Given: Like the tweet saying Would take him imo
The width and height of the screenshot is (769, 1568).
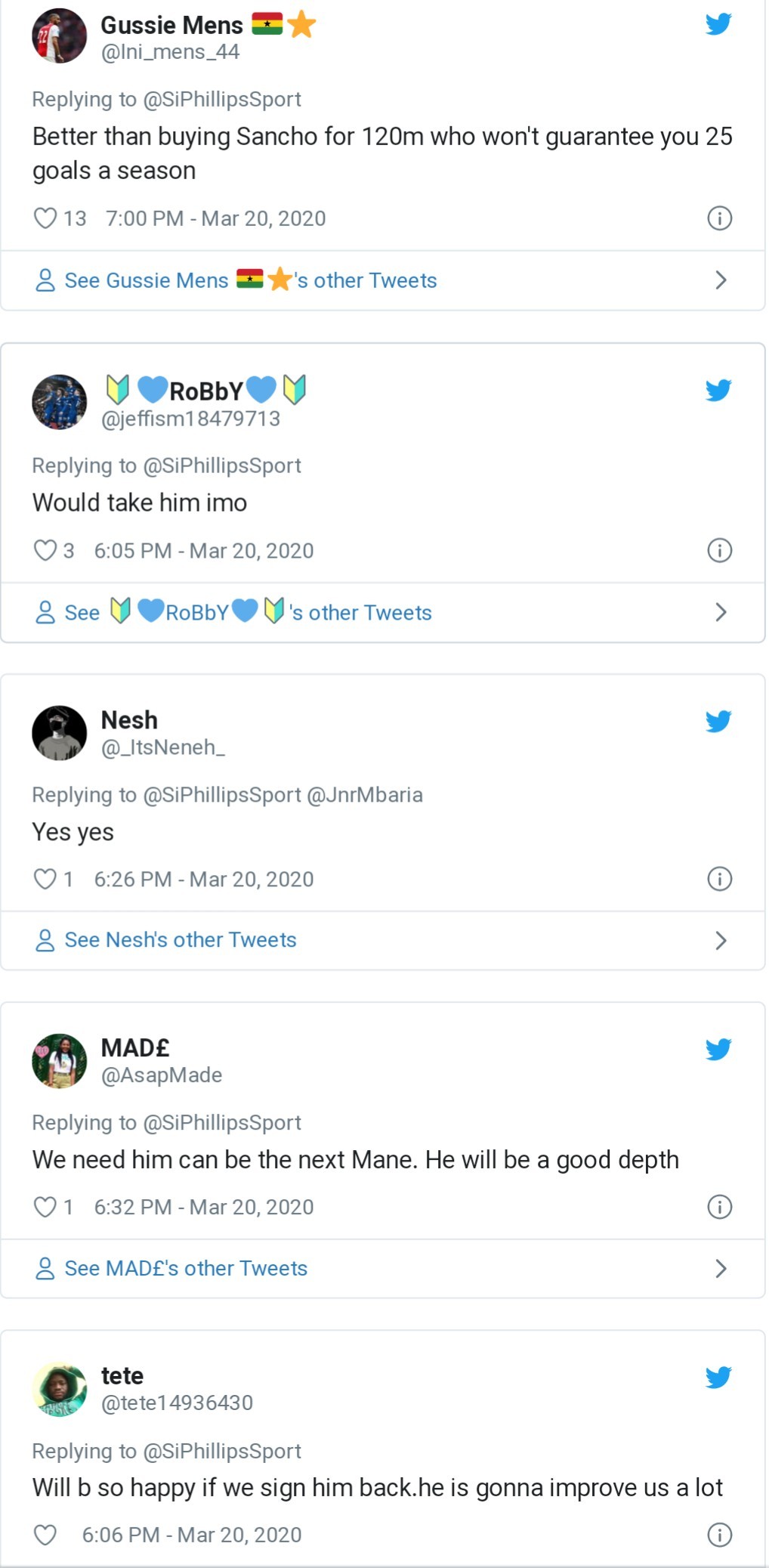Looking at the screenshot, I should (45, 550).
